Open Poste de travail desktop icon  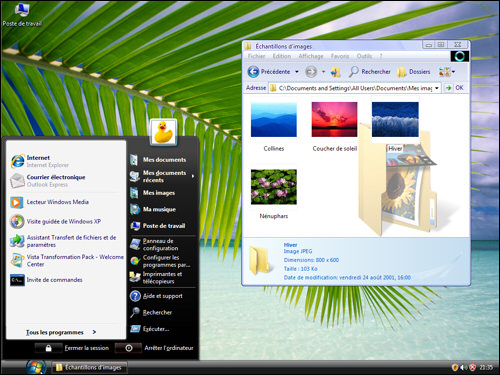pyautogui.click(x=22, y=15)
